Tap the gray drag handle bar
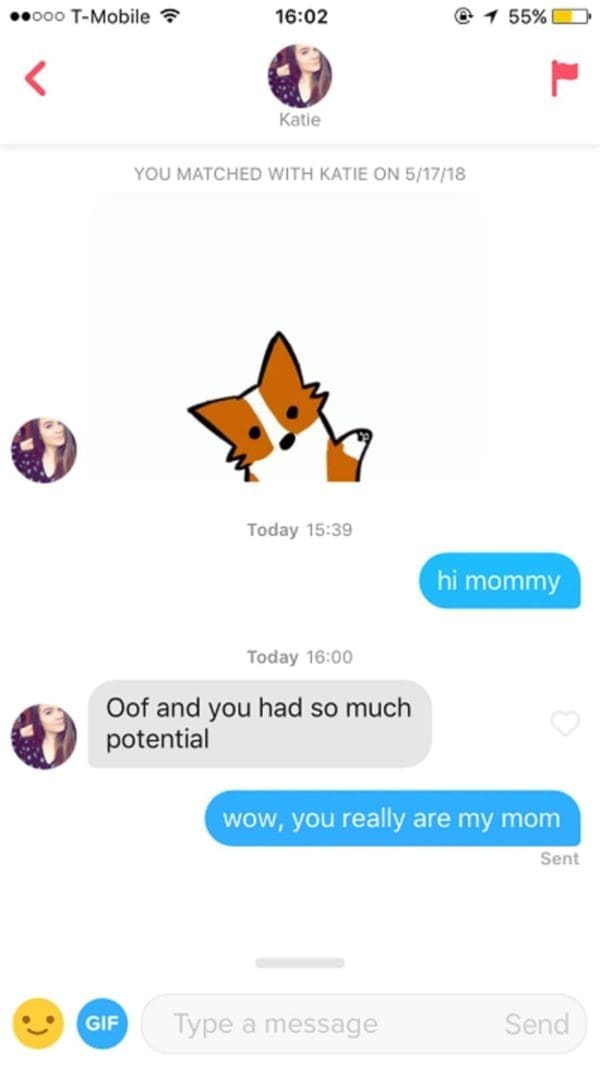The image size is (600, 1067). click(x=300, y=963)
